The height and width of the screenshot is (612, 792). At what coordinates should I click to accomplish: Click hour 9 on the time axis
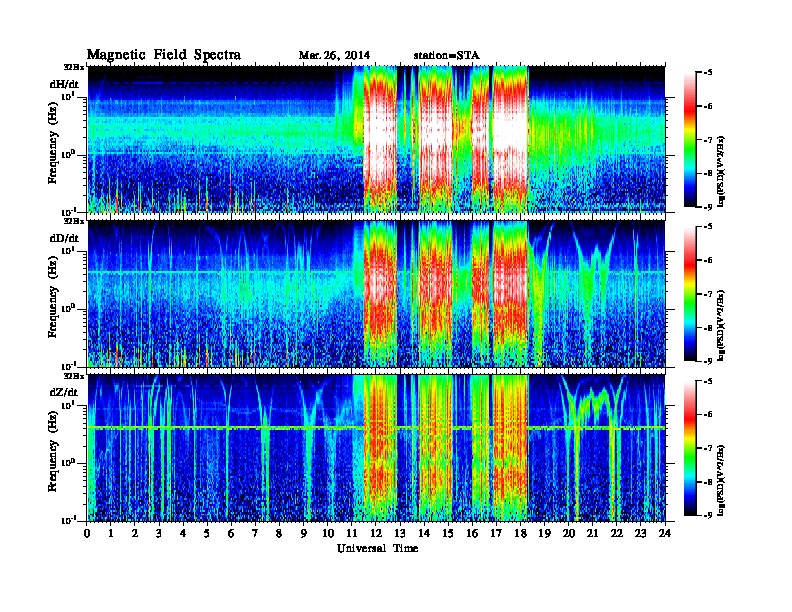pos(303,534)
